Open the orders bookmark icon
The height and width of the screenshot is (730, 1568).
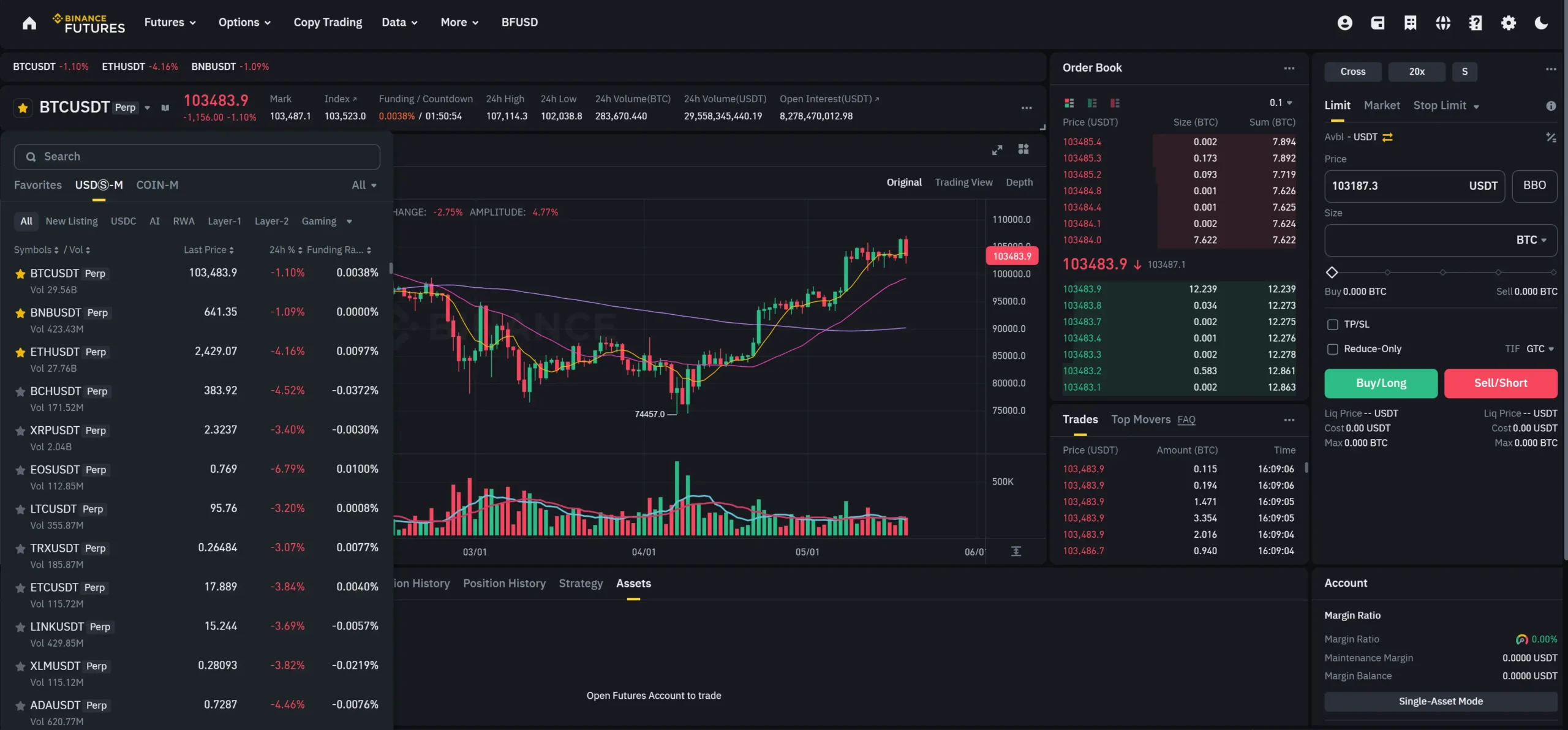coord(1410,23)
